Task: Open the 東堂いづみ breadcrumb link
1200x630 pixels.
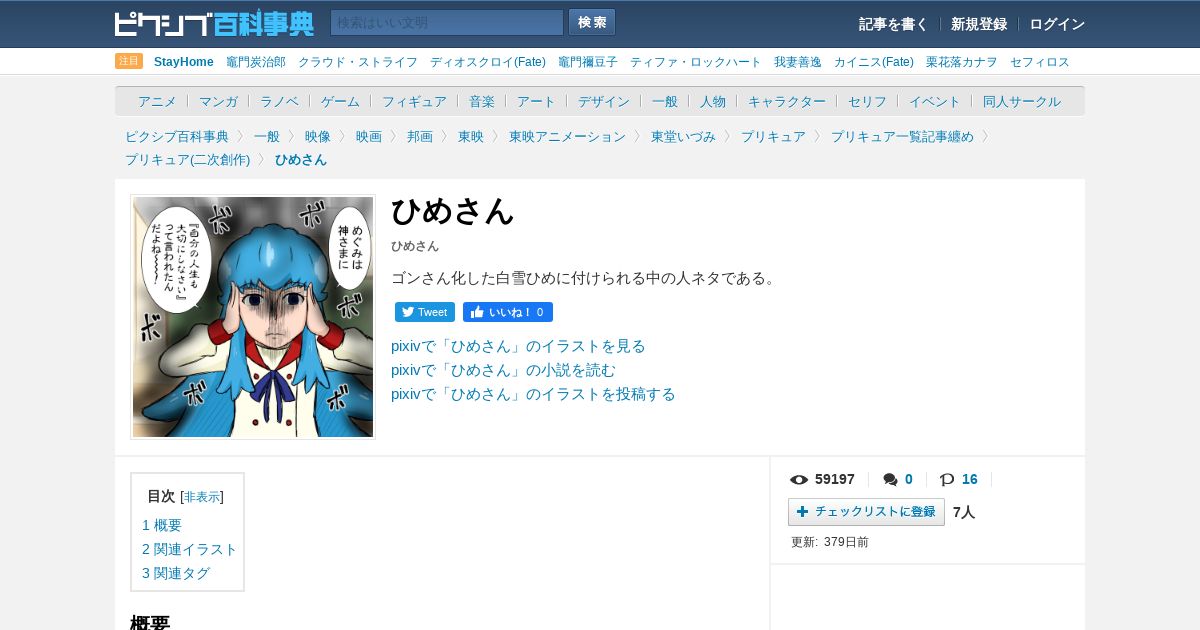Action: click(x=683, y=136)
